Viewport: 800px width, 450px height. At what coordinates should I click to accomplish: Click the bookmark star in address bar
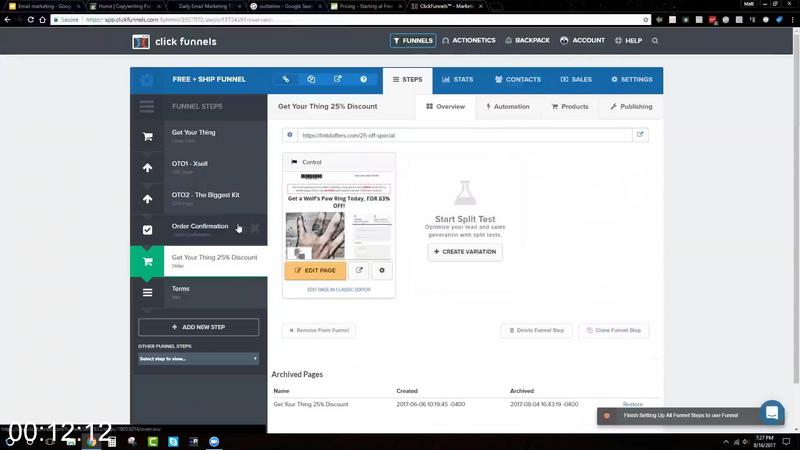point(645,20)
